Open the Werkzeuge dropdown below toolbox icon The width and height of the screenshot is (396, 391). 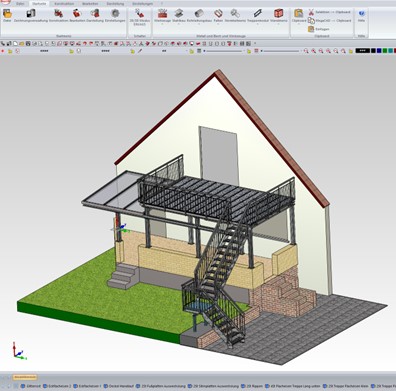(x=162, y=24)
